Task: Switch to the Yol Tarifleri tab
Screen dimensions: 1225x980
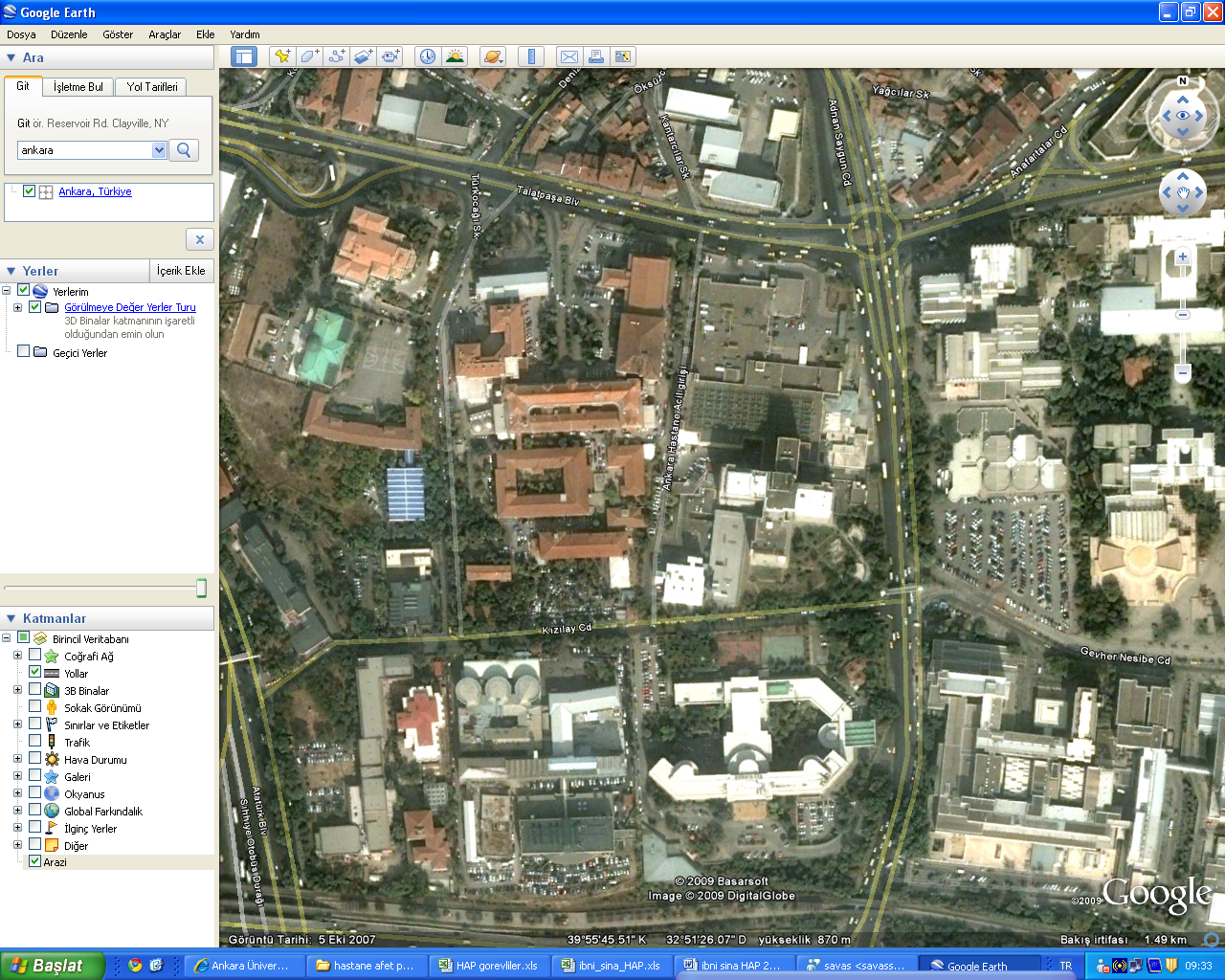Action: coord(152,87)
